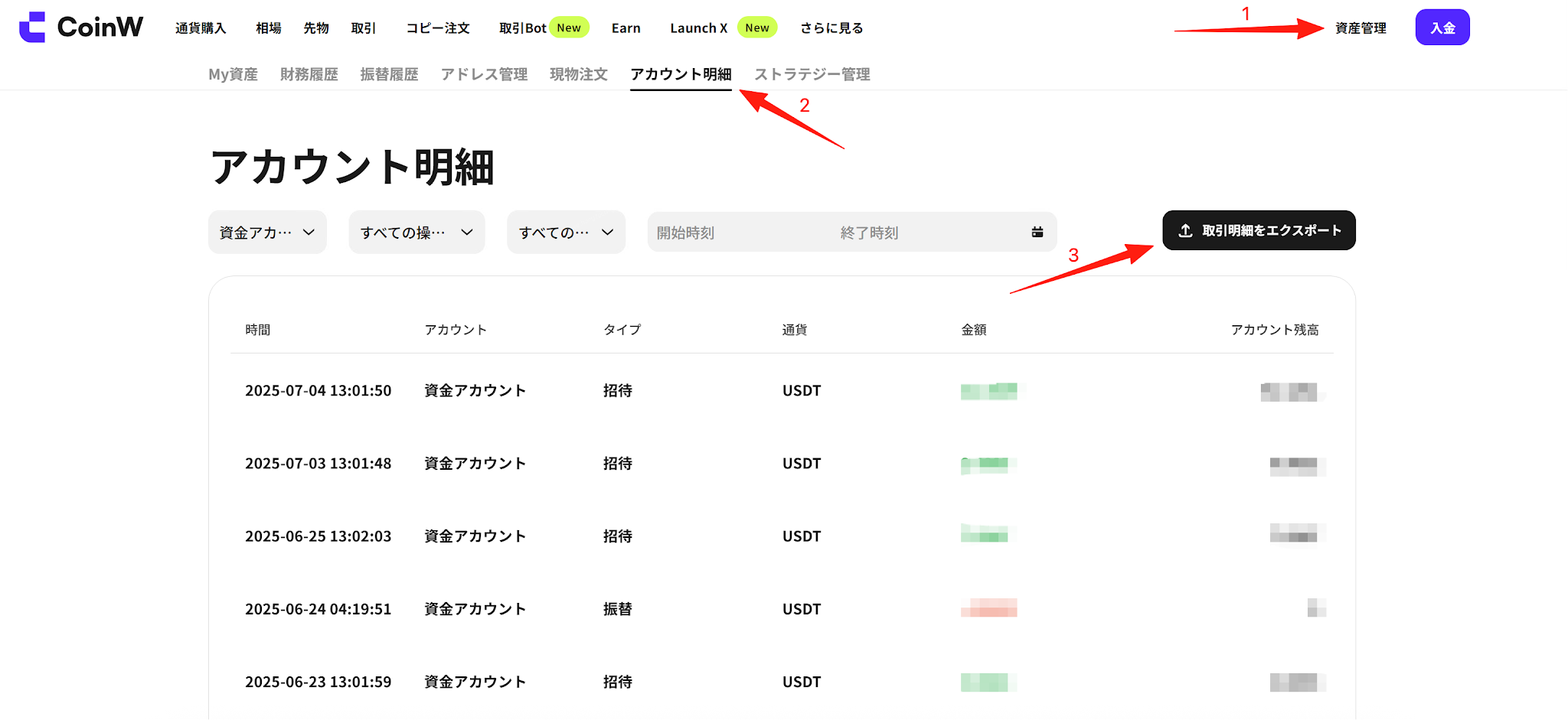Viewport: 1568px width, 720px height.
Task: Click the 通貨 column header
Action: tap(795, 330)
